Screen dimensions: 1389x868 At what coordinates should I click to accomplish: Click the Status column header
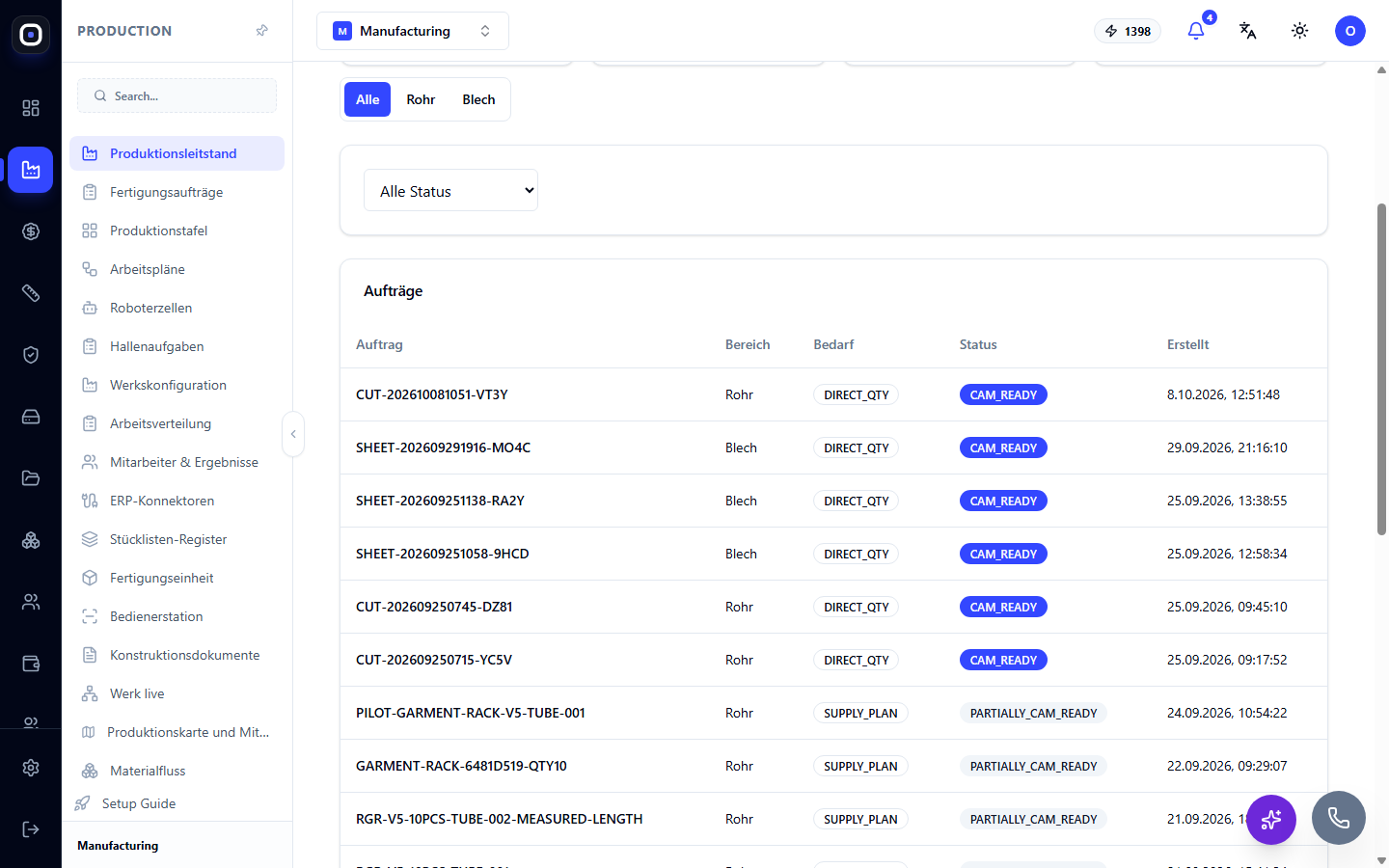coord(978,344)
